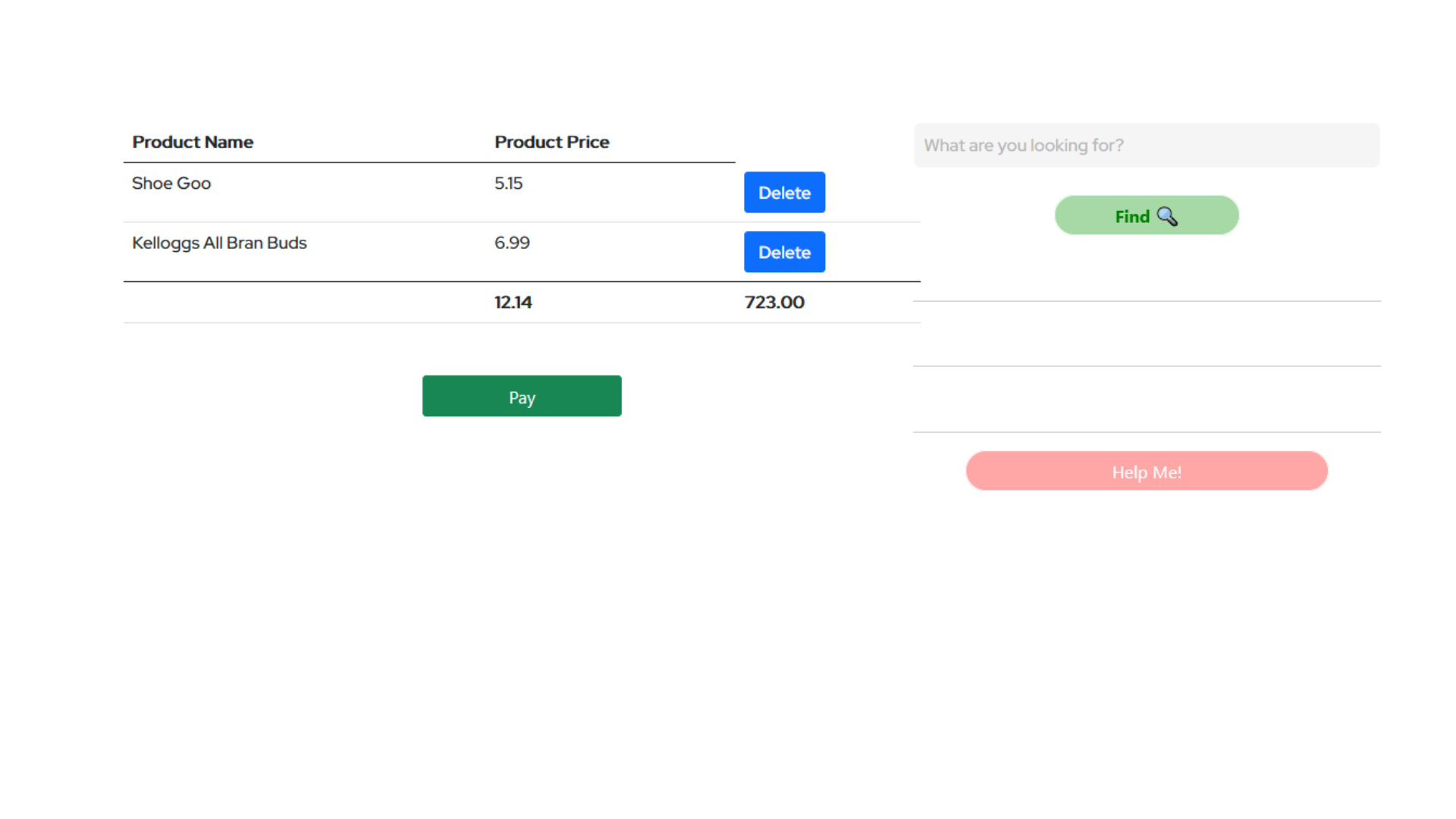This screenshot has height=819, width=1456.
Task: Click the 723.00 balance value
Action: (773, 303)
